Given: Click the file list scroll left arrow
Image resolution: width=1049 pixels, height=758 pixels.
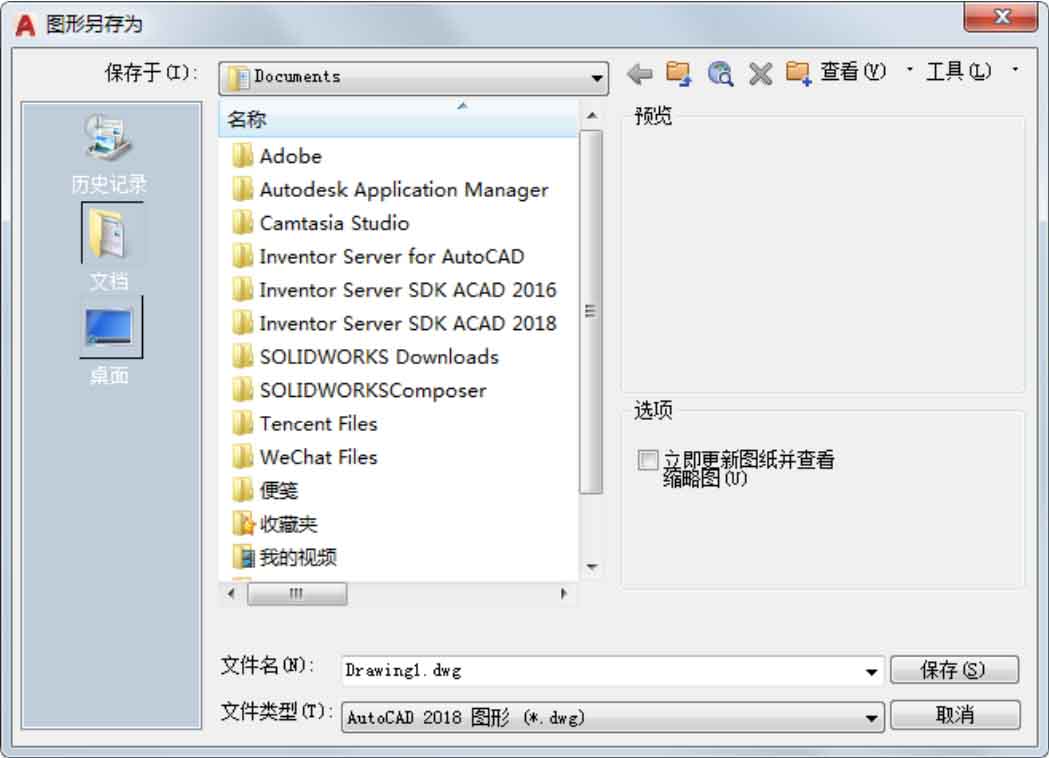Looking at the screenshot, I should pyautogui.click(x=231, y=593).
